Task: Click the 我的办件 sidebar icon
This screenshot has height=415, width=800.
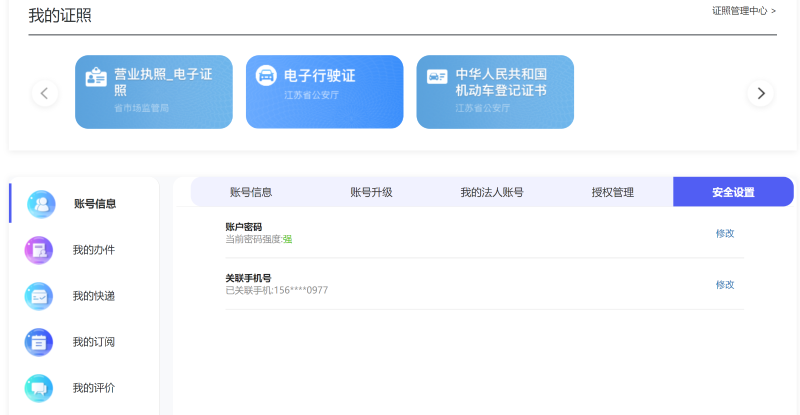Action: [39, 250]
